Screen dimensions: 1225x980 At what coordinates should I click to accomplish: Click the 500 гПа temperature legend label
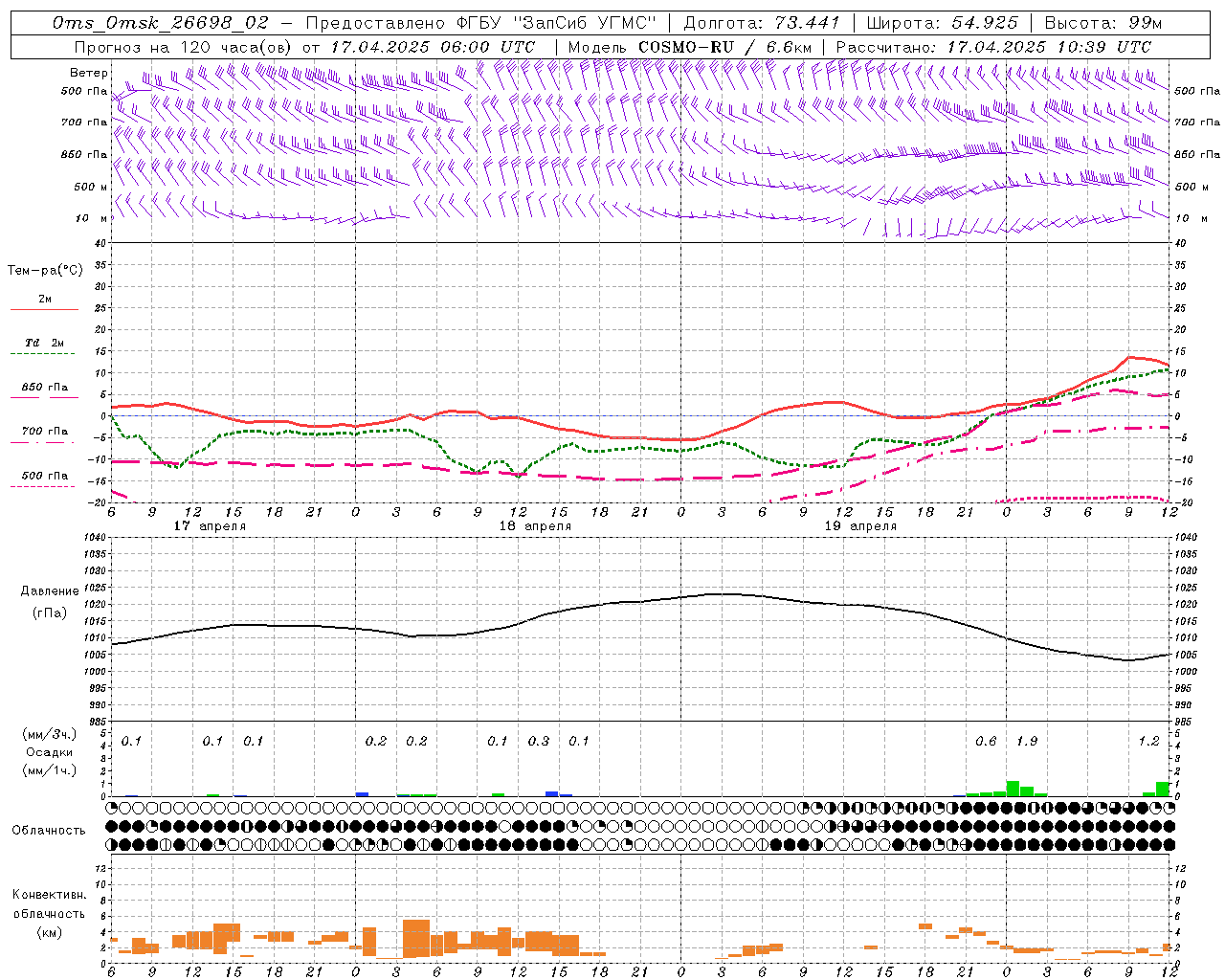[45, 476]
